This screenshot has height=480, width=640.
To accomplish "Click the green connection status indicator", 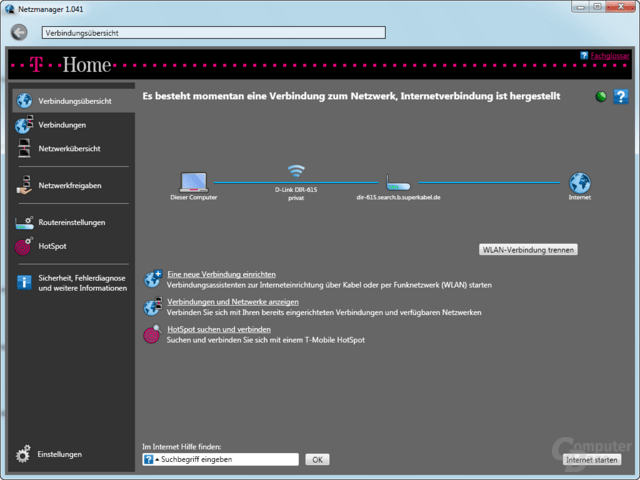I will (601, 97).
